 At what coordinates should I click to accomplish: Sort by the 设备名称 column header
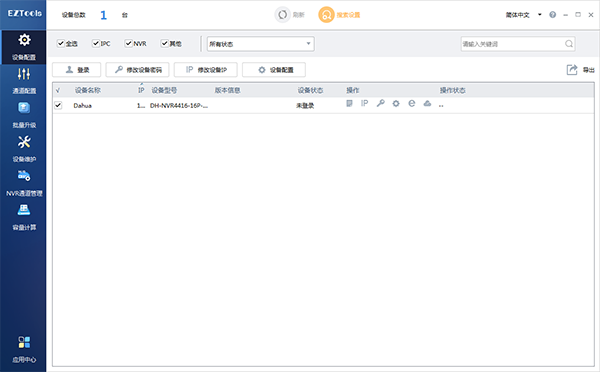pos(88,90)
